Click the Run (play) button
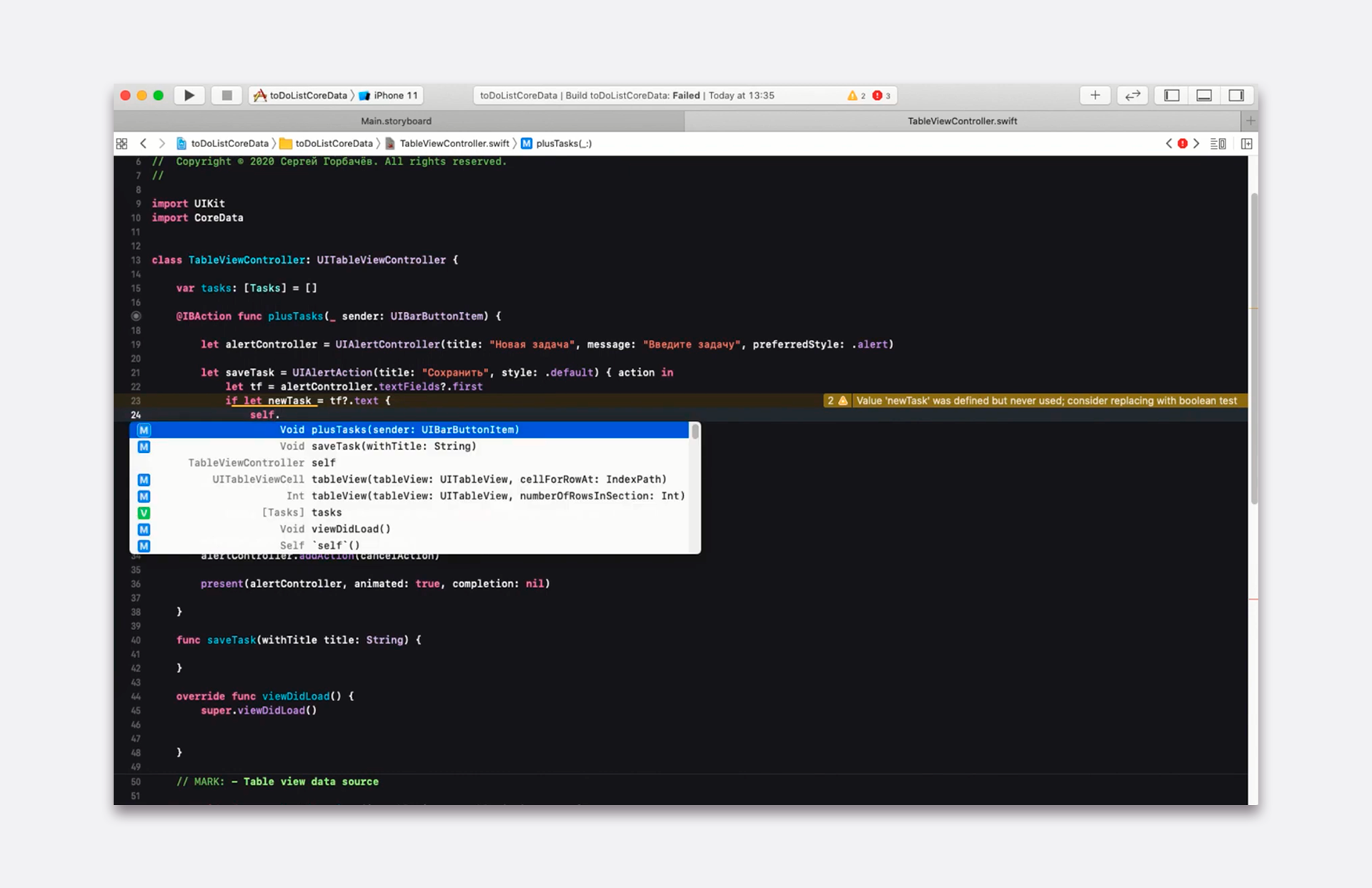The height and width of the screenshot is (888, 1372). click(x=189, y=95)
